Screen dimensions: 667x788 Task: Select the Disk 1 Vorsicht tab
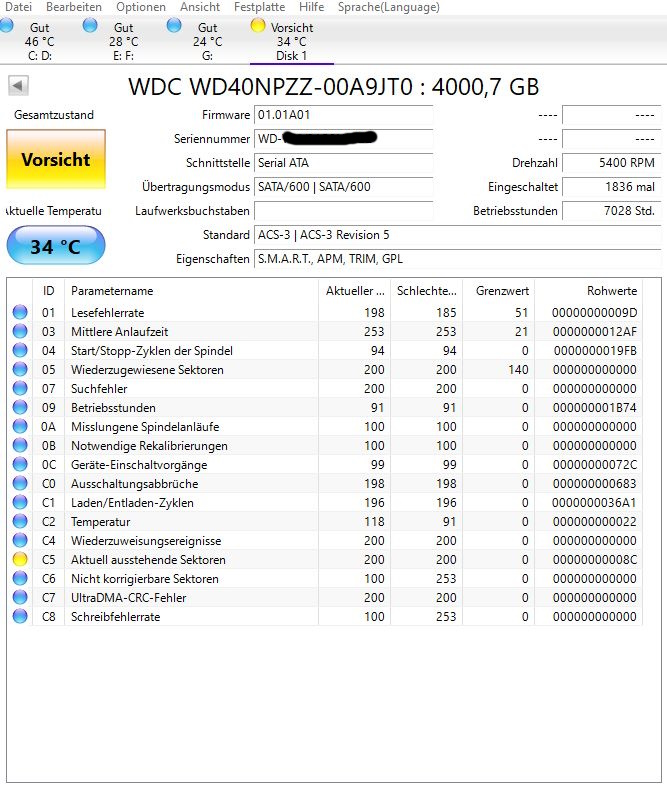292,41
